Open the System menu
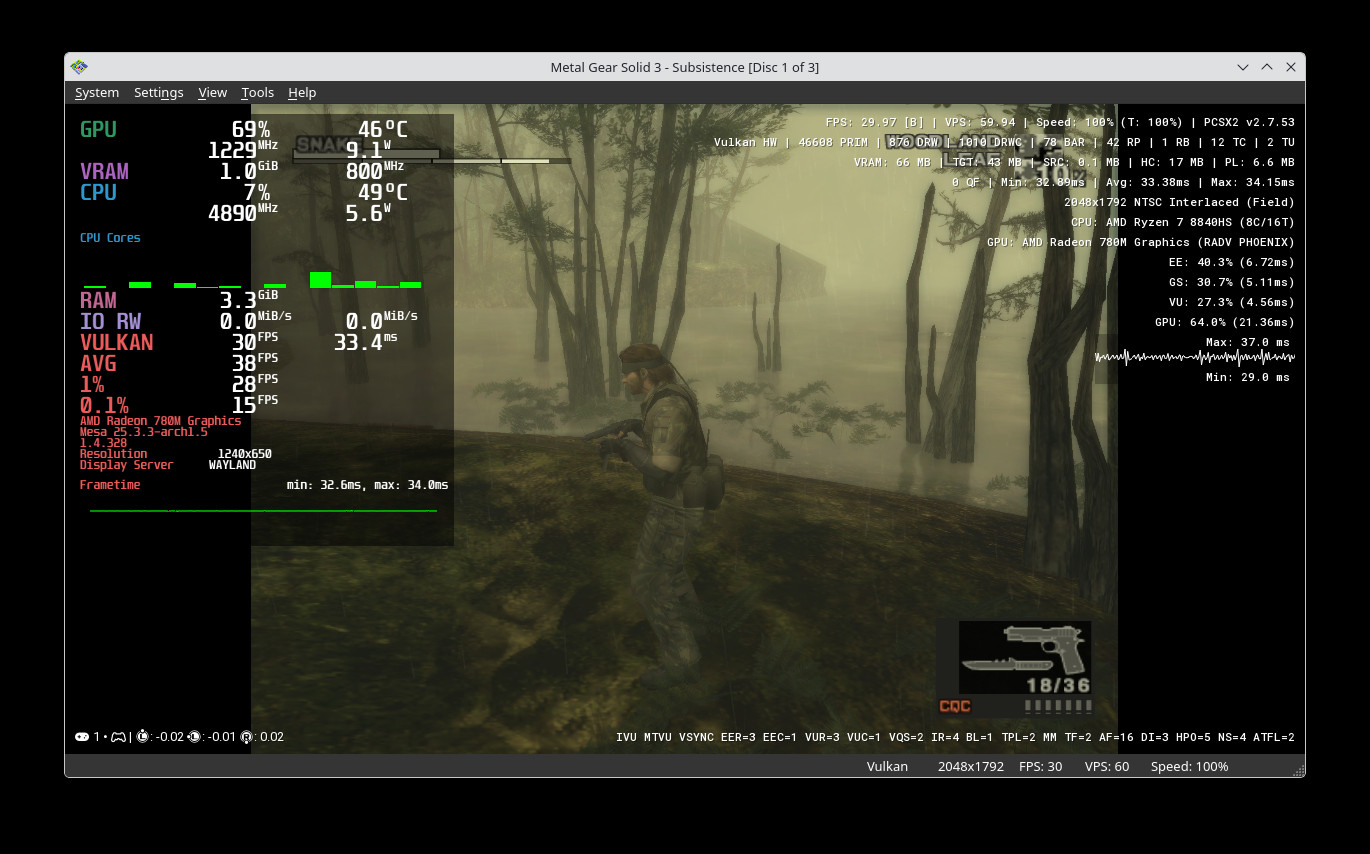 97,92
